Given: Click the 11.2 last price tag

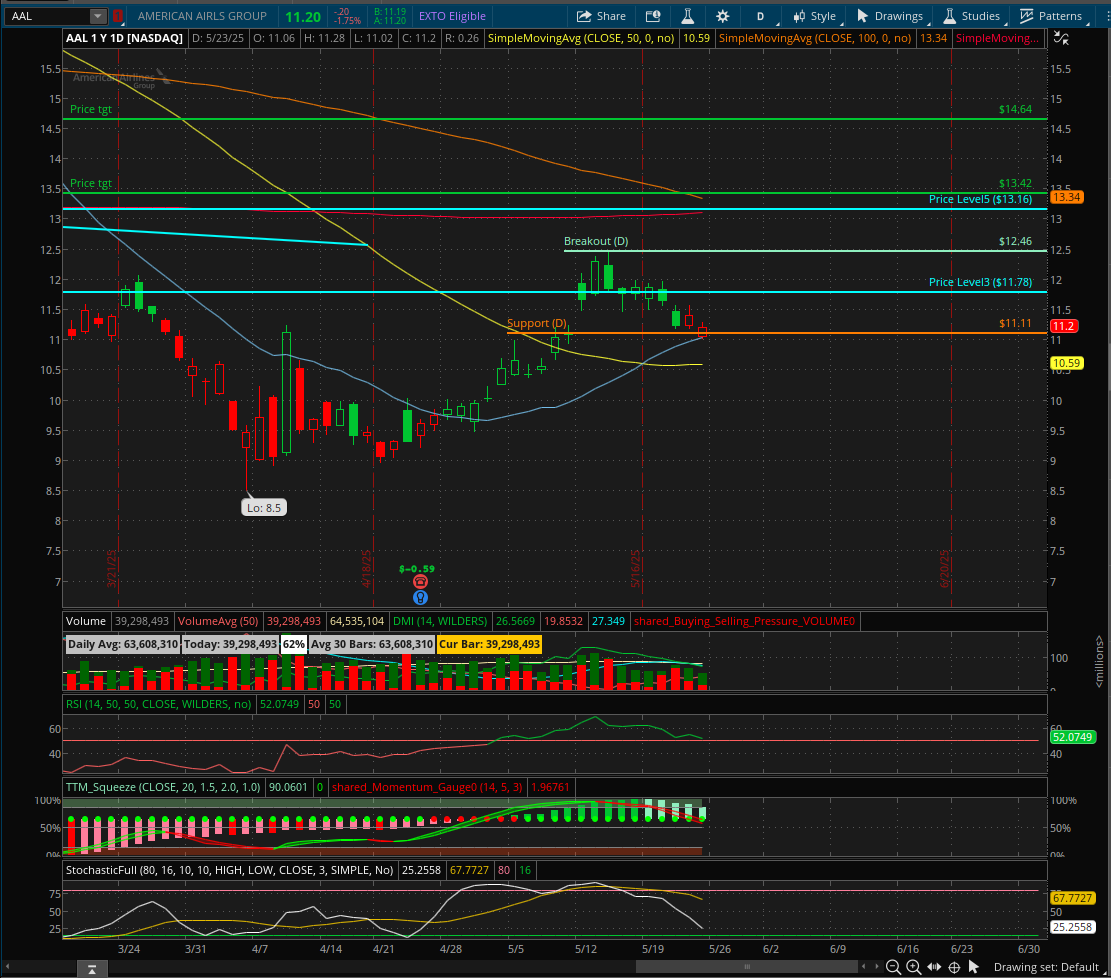Looking at the screenshot, I should tap(1064, 326).
